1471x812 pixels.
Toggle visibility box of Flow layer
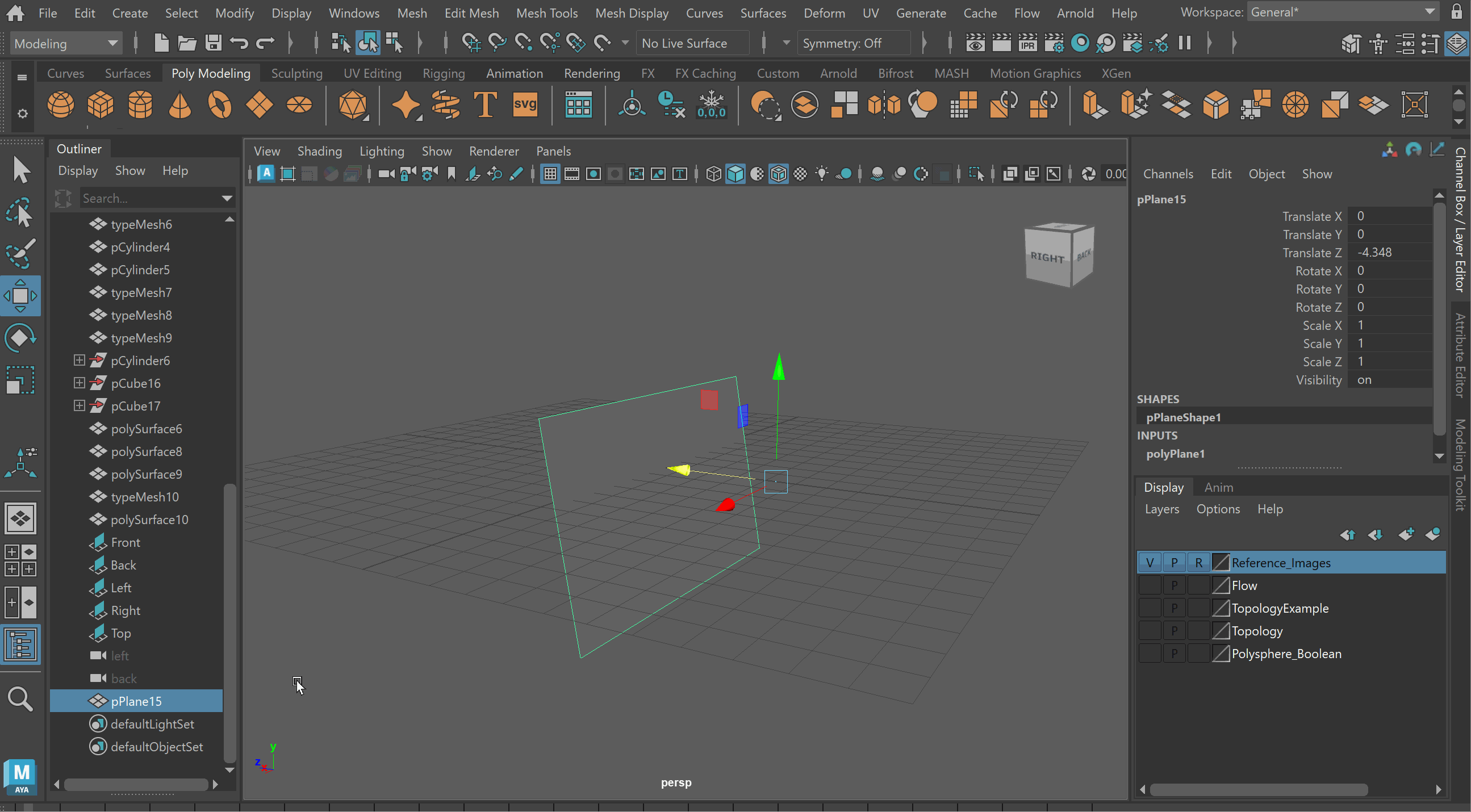(1150, 585)
